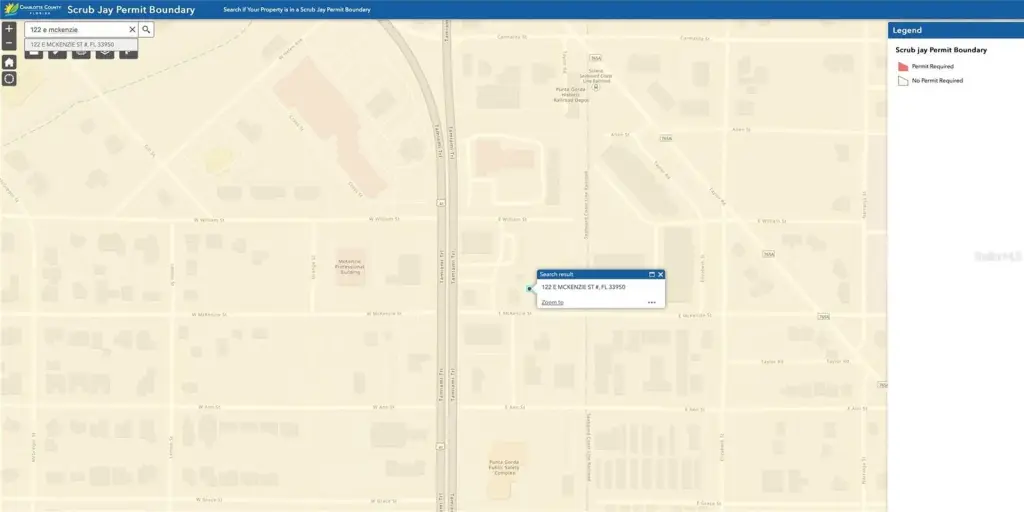Select the 122 E MCKENZIE ST suggestion
This screenshot has width=1024, height=512.
pos(72,44)
